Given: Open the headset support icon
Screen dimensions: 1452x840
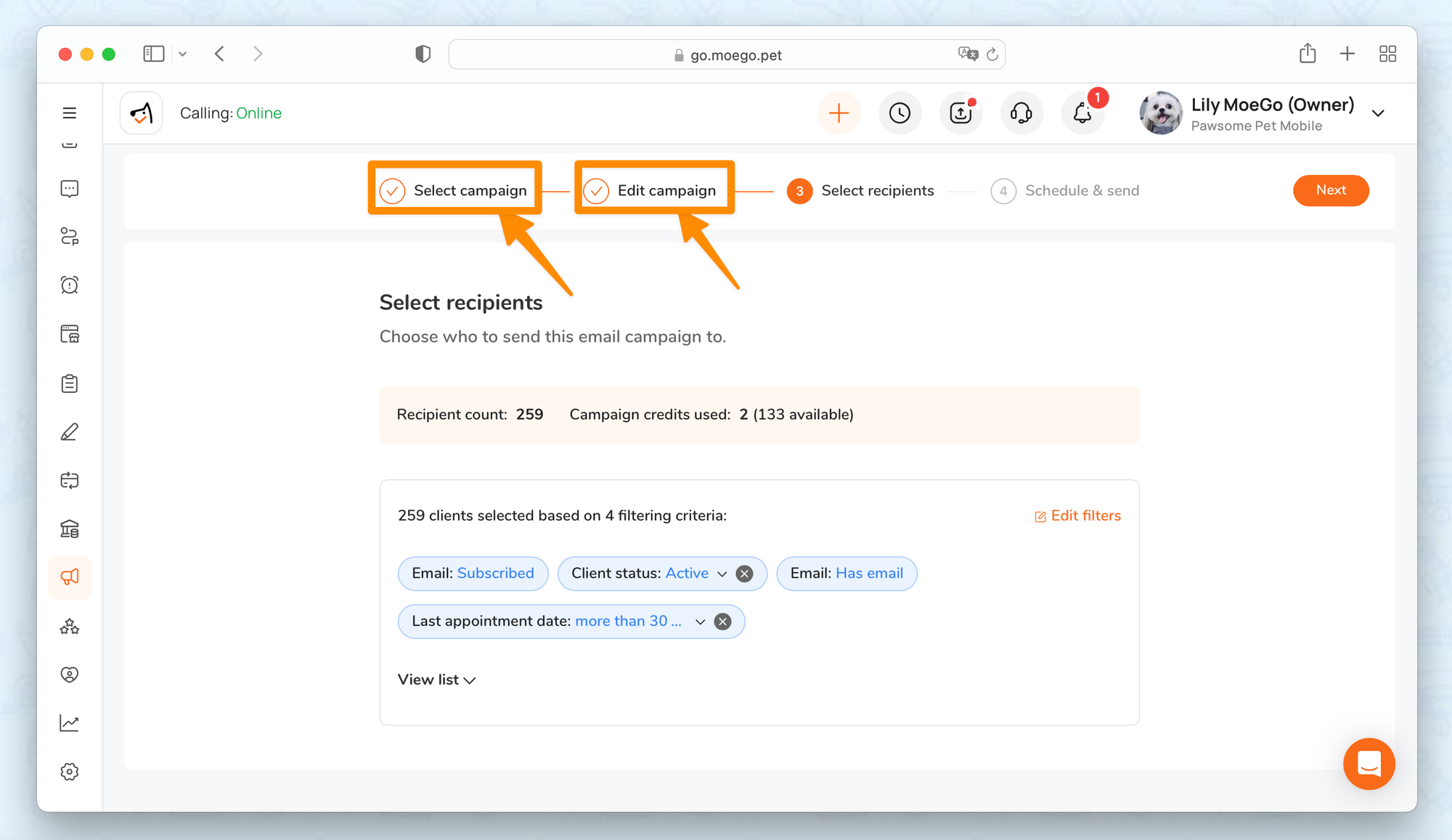Looking at the screenshot, I should click(1021, 113).
